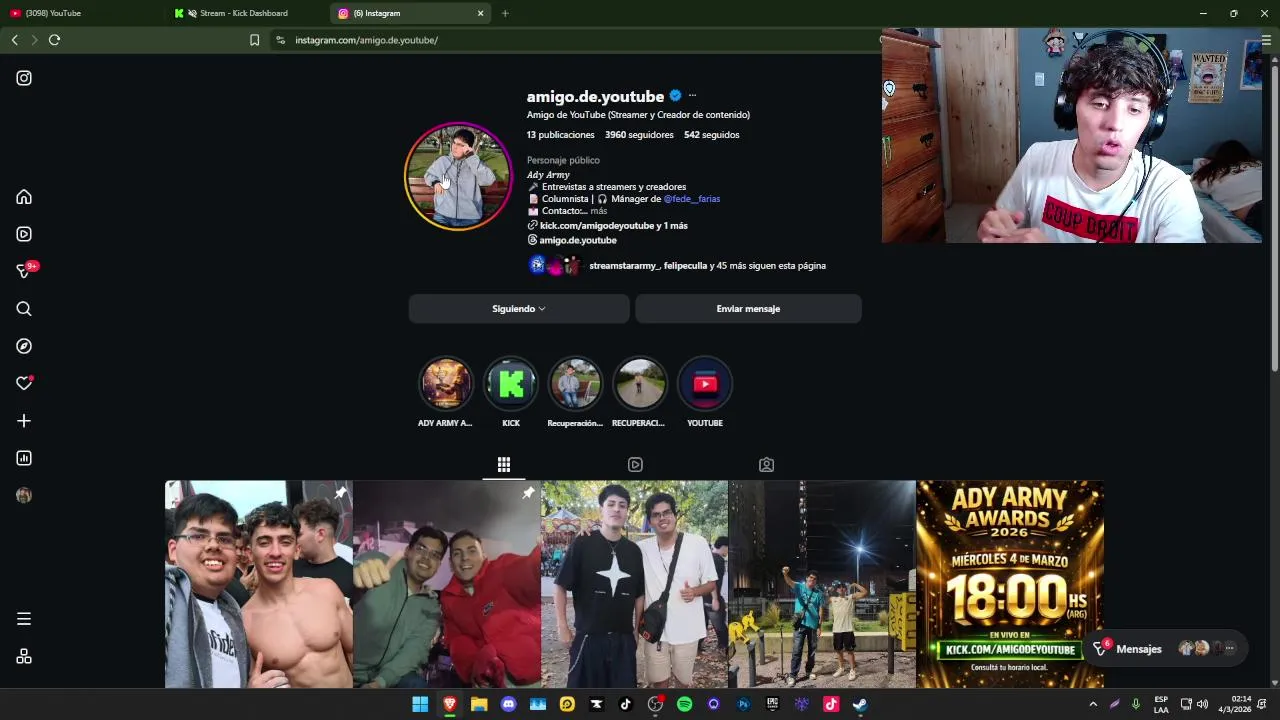Click the browser back arrow
Viewport: 1280px width, 720px height.
[x=14, y=40]
